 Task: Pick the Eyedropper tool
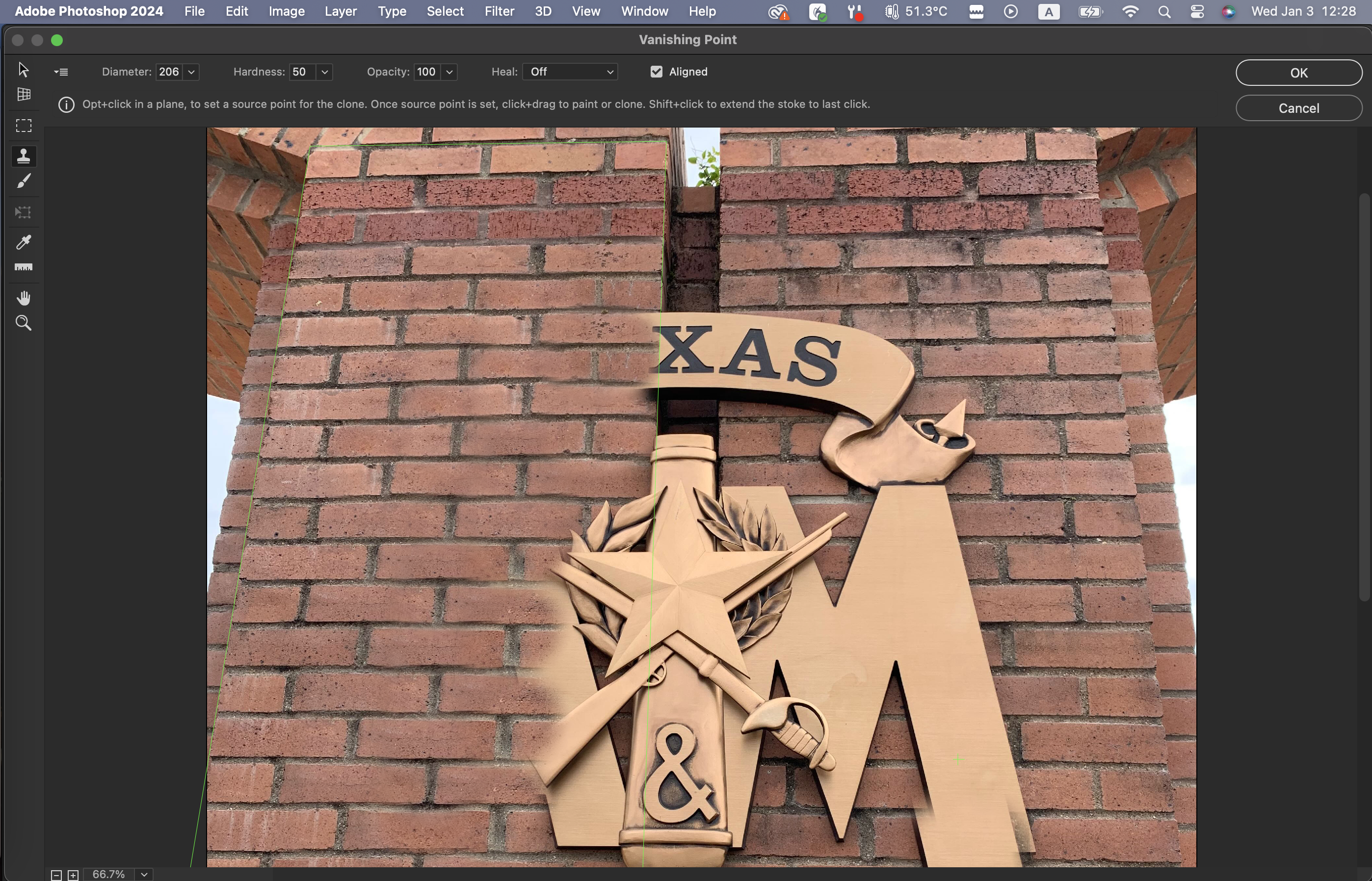click(x=24, y=242)
